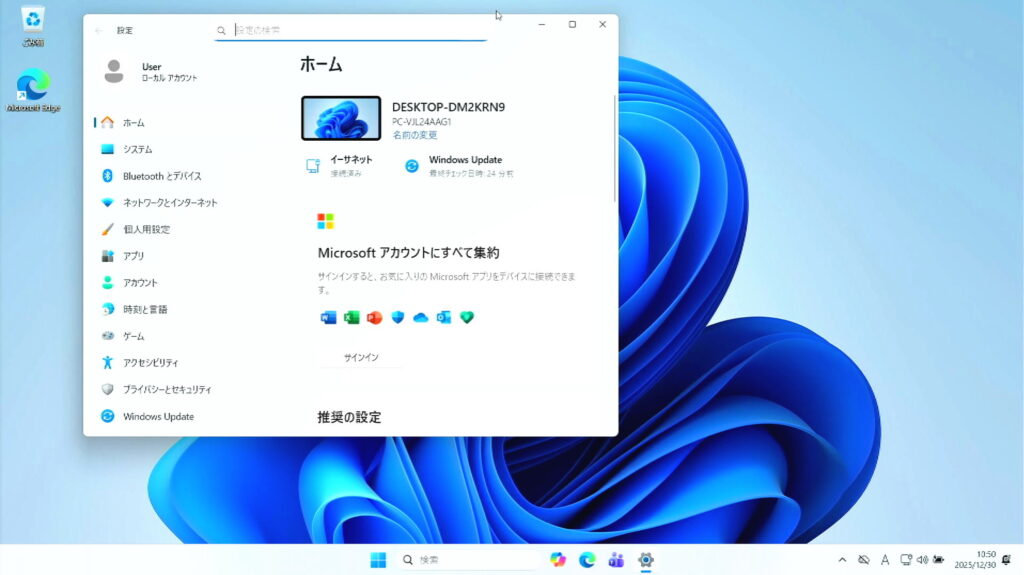The image size is (1024, 575).
Task: Open the イーサネット connection status tile
Action: point(340,166)
